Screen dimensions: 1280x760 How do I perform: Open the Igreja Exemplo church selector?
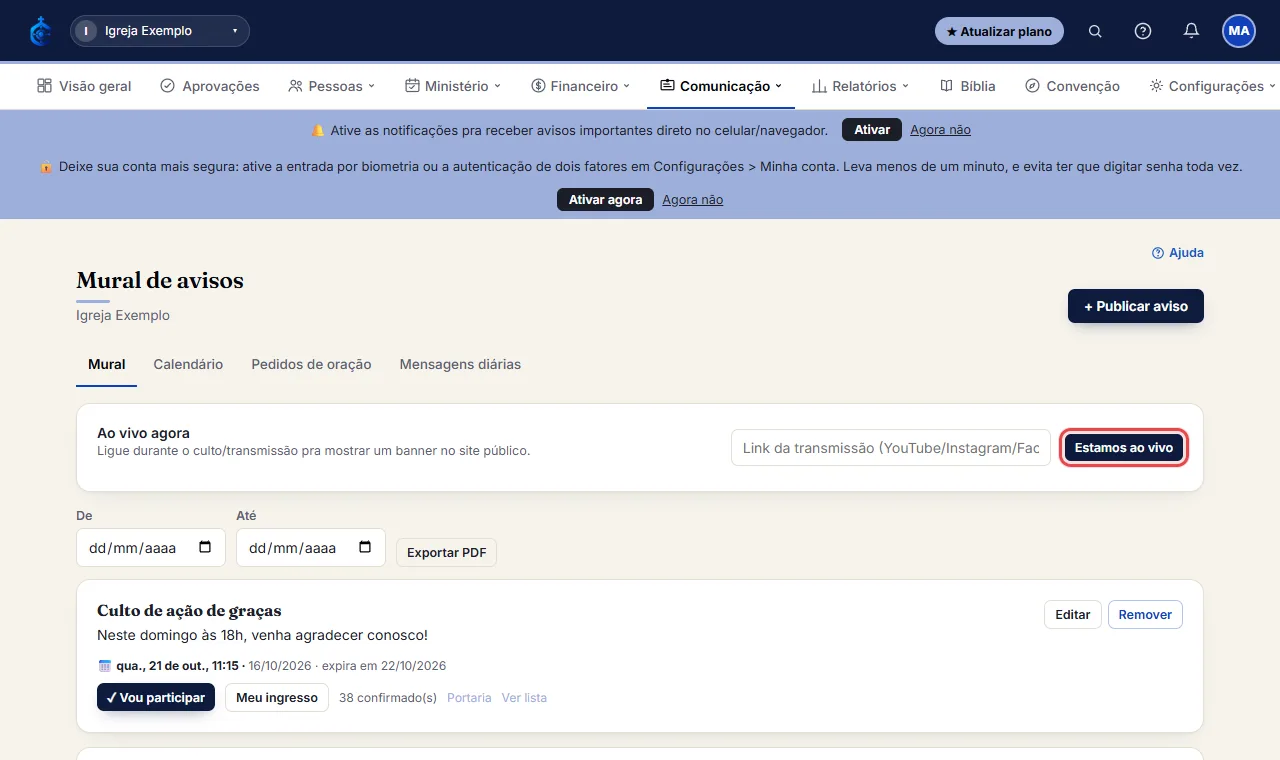(160, 31)
